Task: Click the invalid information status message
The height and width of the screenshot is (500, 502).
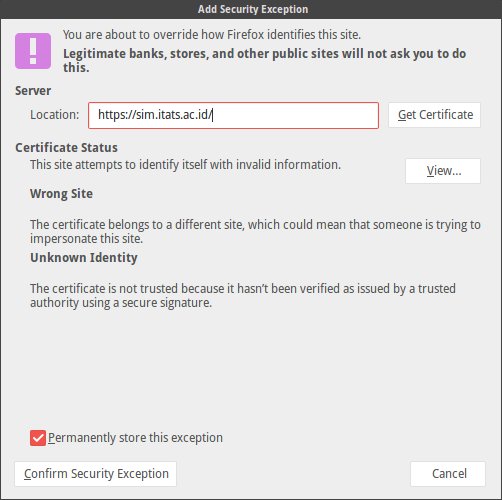Action: pyautogui.click(x=185, y=165)
